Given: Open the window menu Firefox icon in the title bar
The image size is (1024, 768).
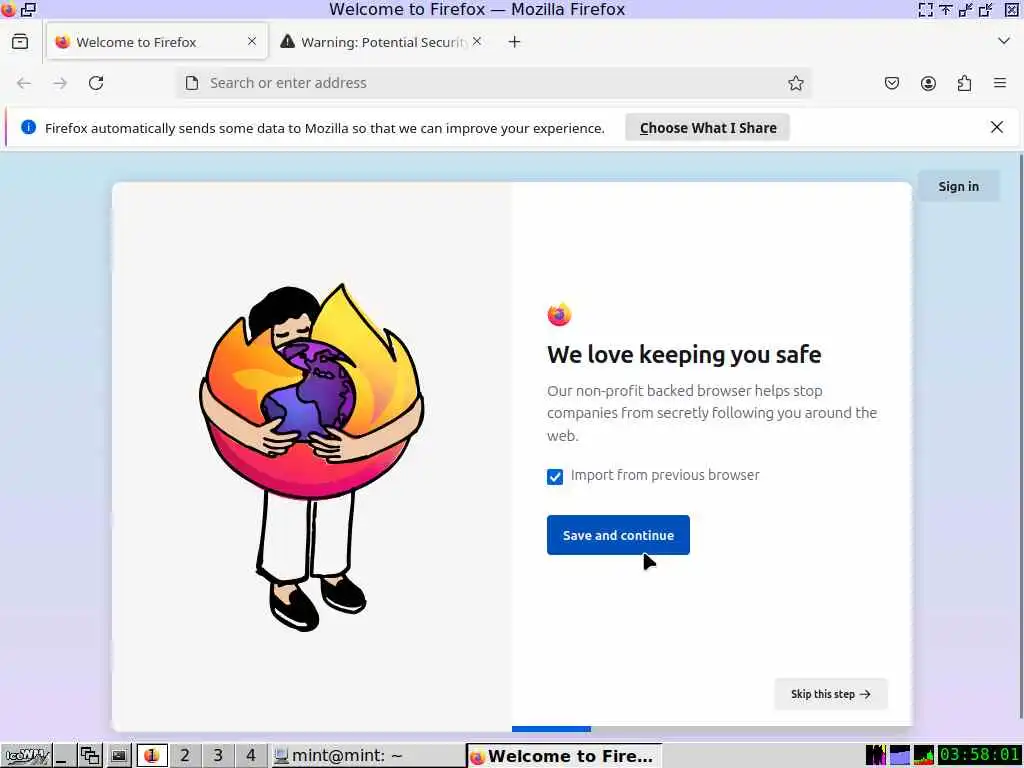Looking at the screenshot, I should pos(8,9).
